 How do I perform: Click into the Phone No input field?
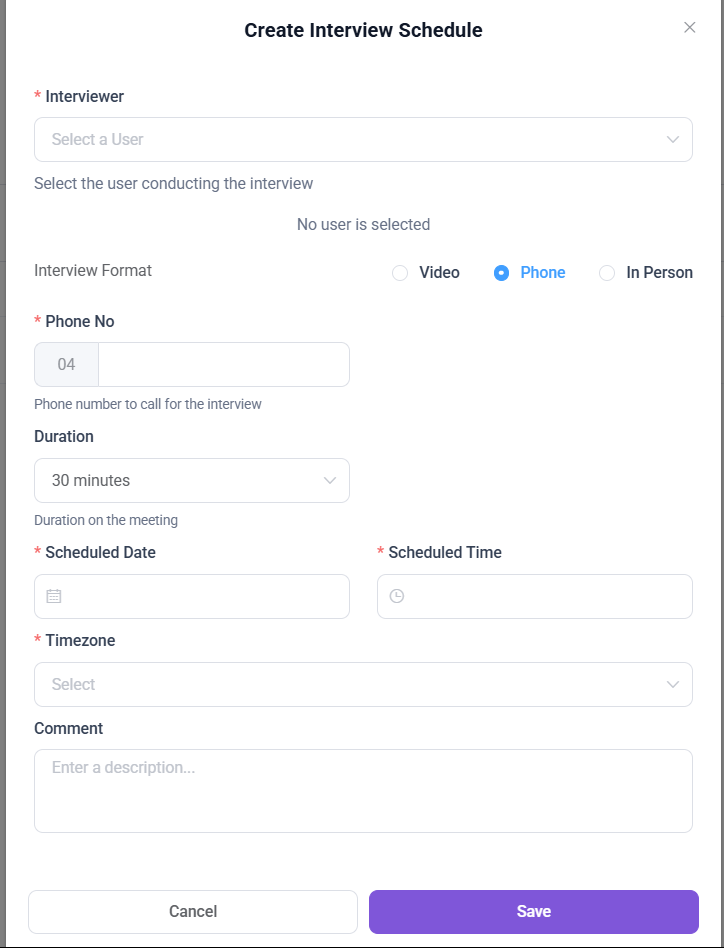(x=223, y=365)
